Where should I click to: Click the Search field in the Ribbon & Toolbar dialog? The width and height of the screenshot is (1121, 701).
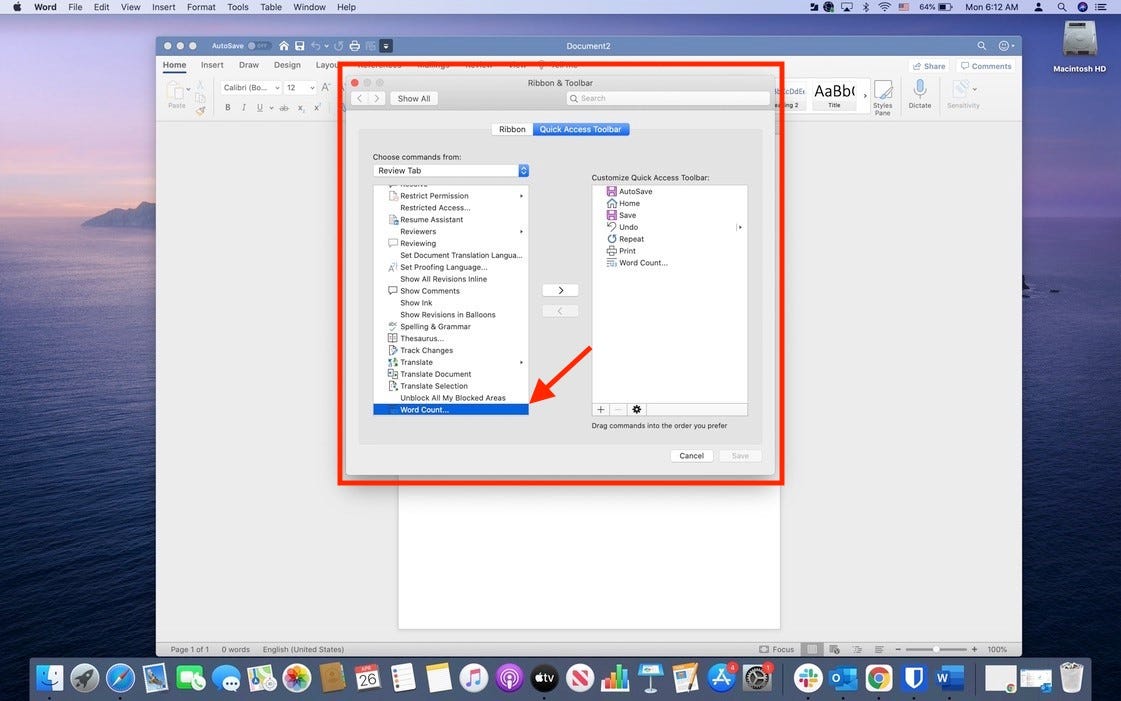[x=668, y=99]
